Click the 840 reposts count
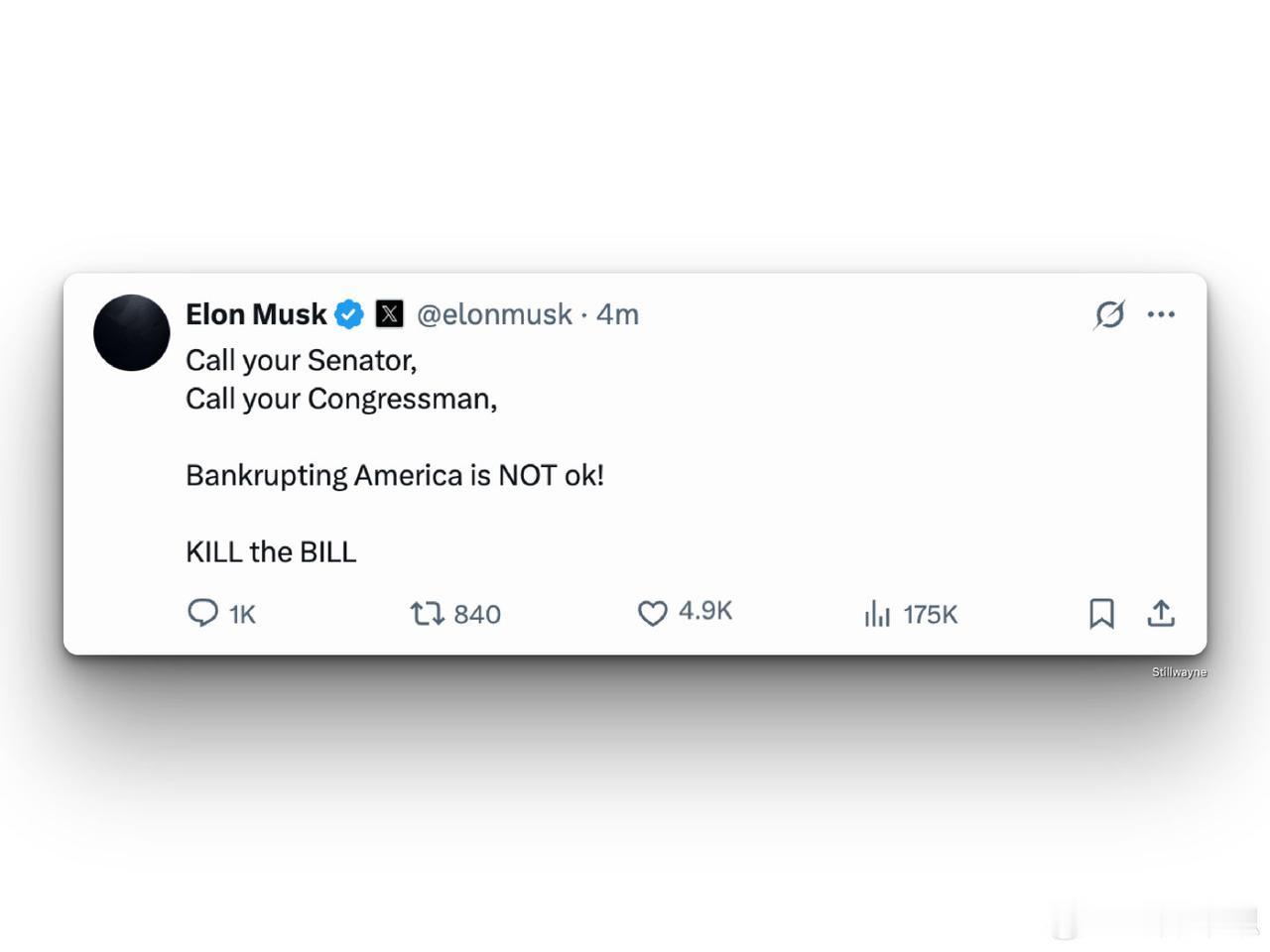Viewport: 1270px width, 952px height. [477, 615]
